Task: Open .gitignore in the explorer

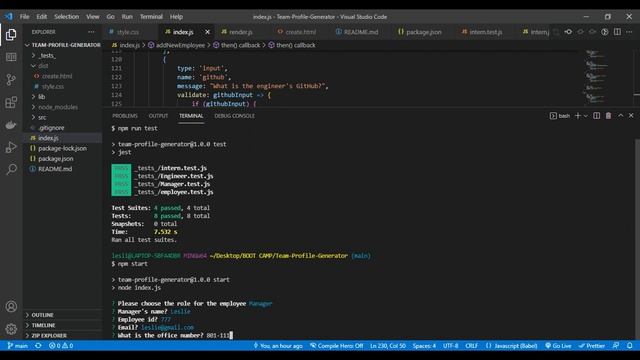Action: tap(63, 128)
